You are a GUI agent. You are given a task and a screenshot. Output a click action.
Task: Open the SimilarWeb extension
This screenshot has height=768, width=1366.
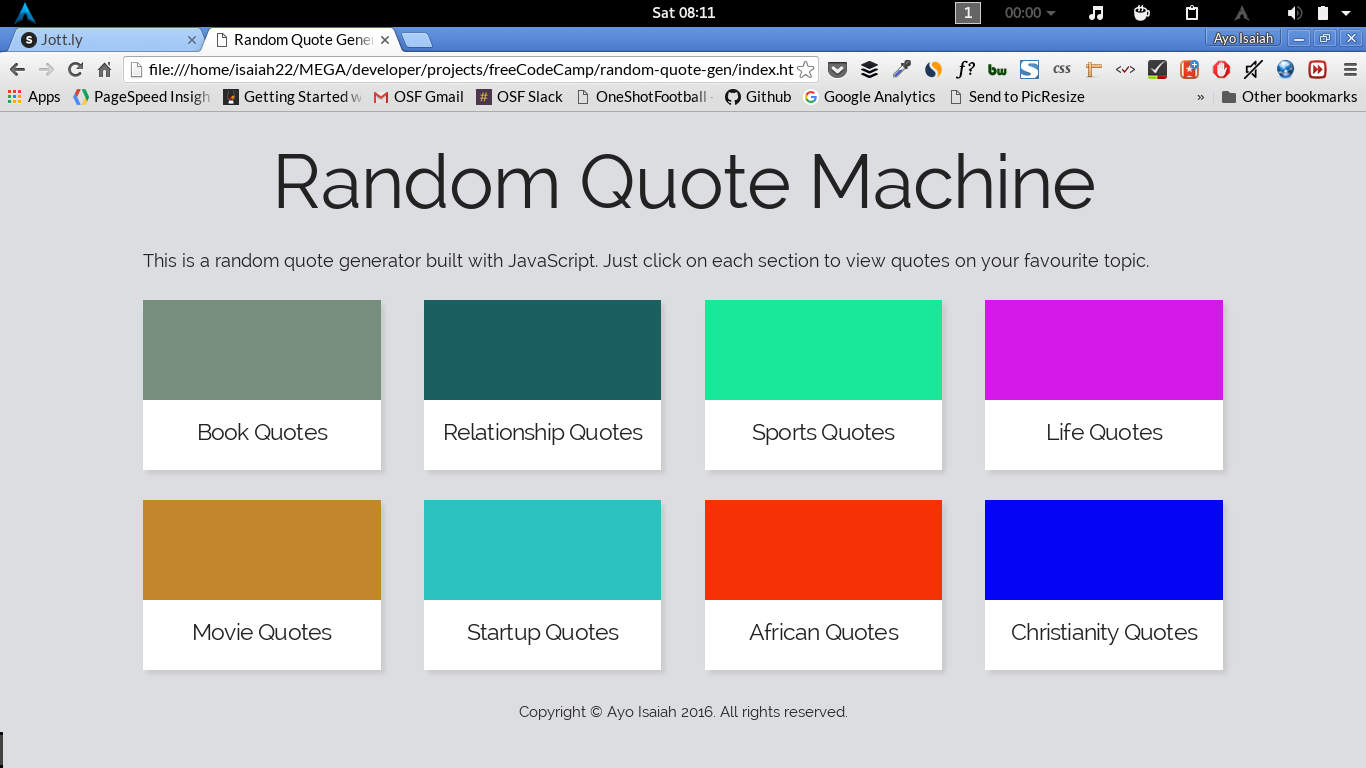(933, 69)
